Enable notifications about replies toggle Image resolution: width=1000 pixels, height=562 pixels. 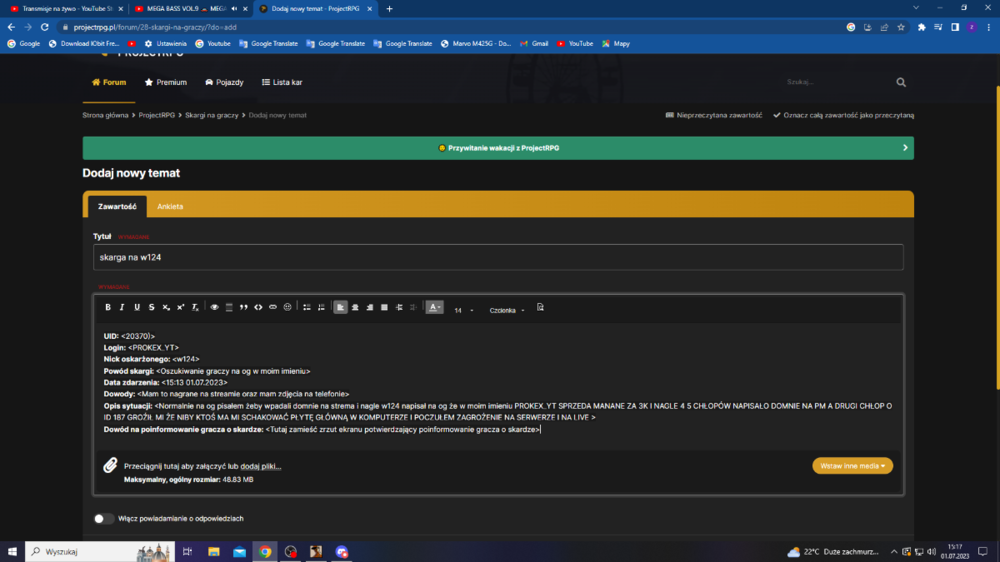[x=103, y=519]
